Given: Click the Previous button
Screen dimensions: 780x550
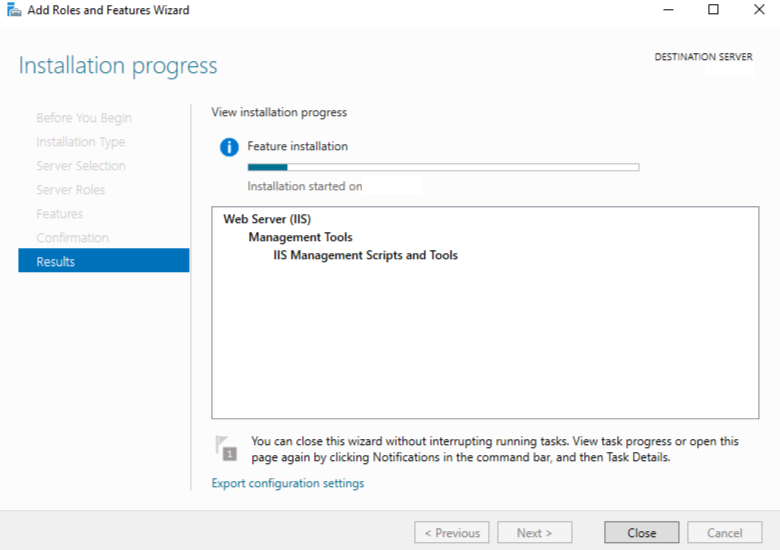Looking at the screenshot, I should [x=452, y=533].
